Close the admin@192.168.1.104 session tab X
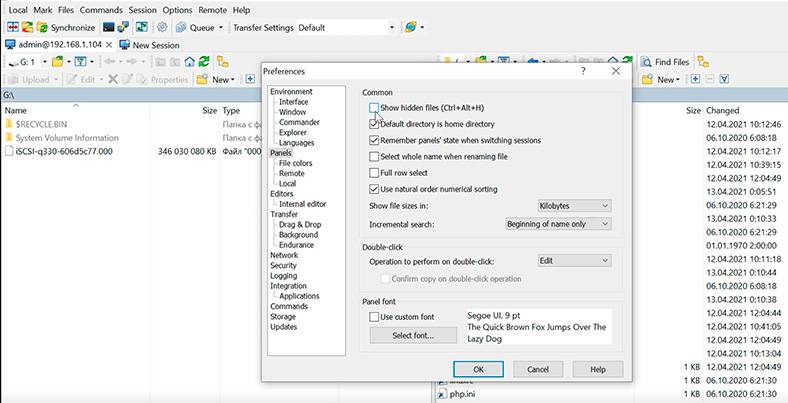 [109, 45]
